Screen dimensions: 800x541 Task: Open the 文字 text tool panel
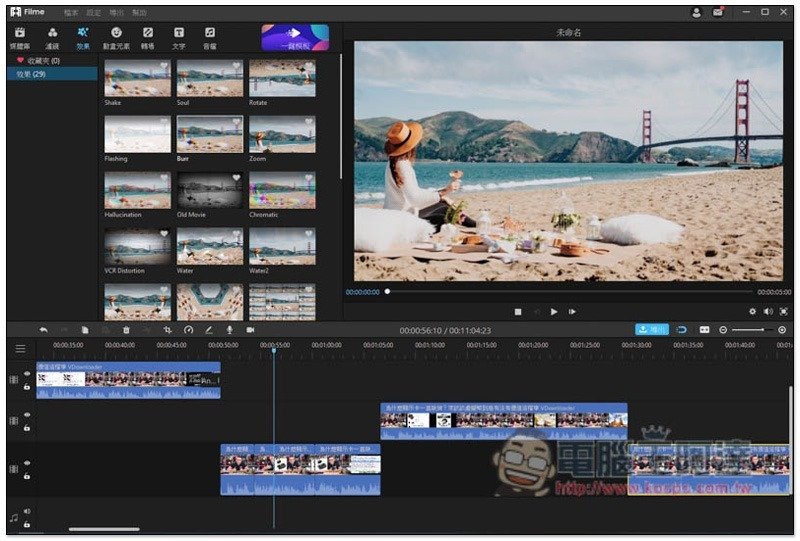(x=179, y=38)
